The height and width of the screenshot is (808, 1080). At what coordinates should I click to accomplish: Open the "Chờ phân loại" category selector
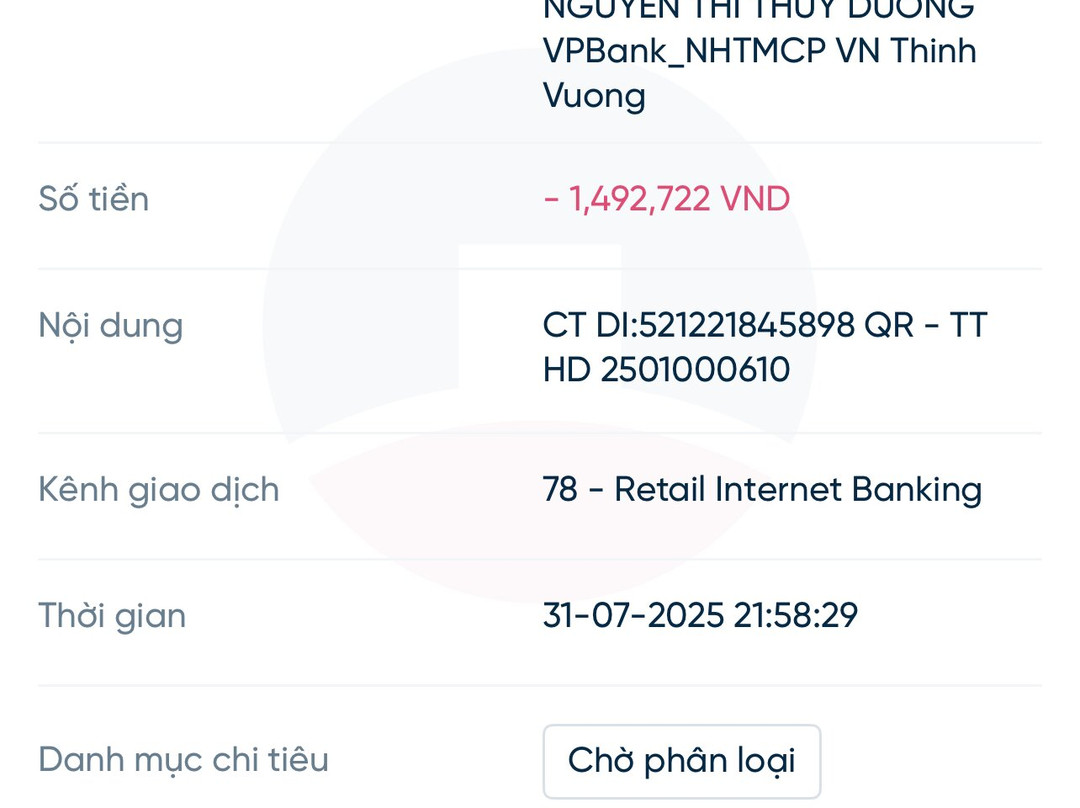pos(681,761)
